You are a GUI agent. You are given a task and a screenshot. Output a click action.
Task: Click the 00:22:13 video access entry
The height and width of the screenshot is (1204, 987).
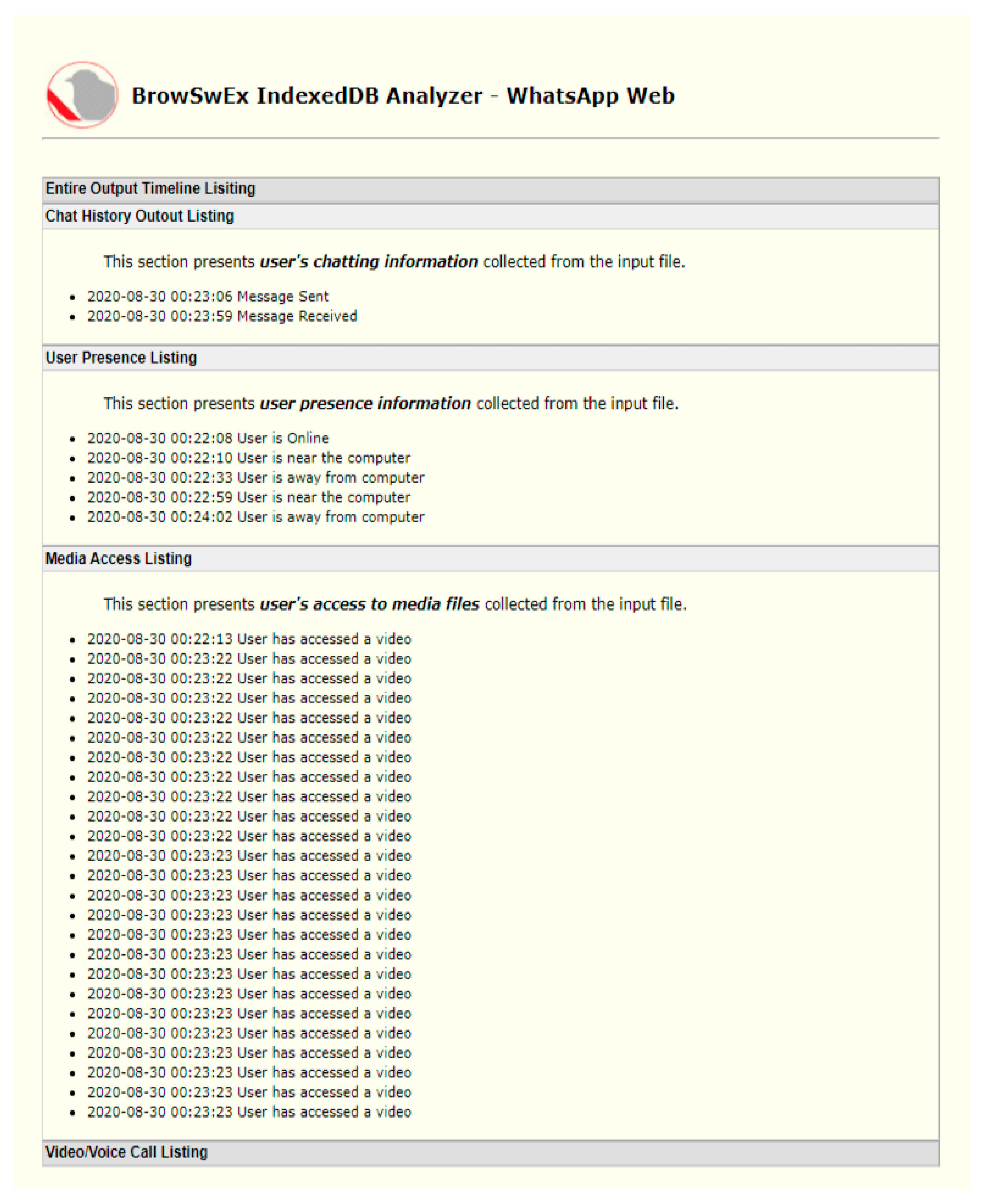point(249,639)
